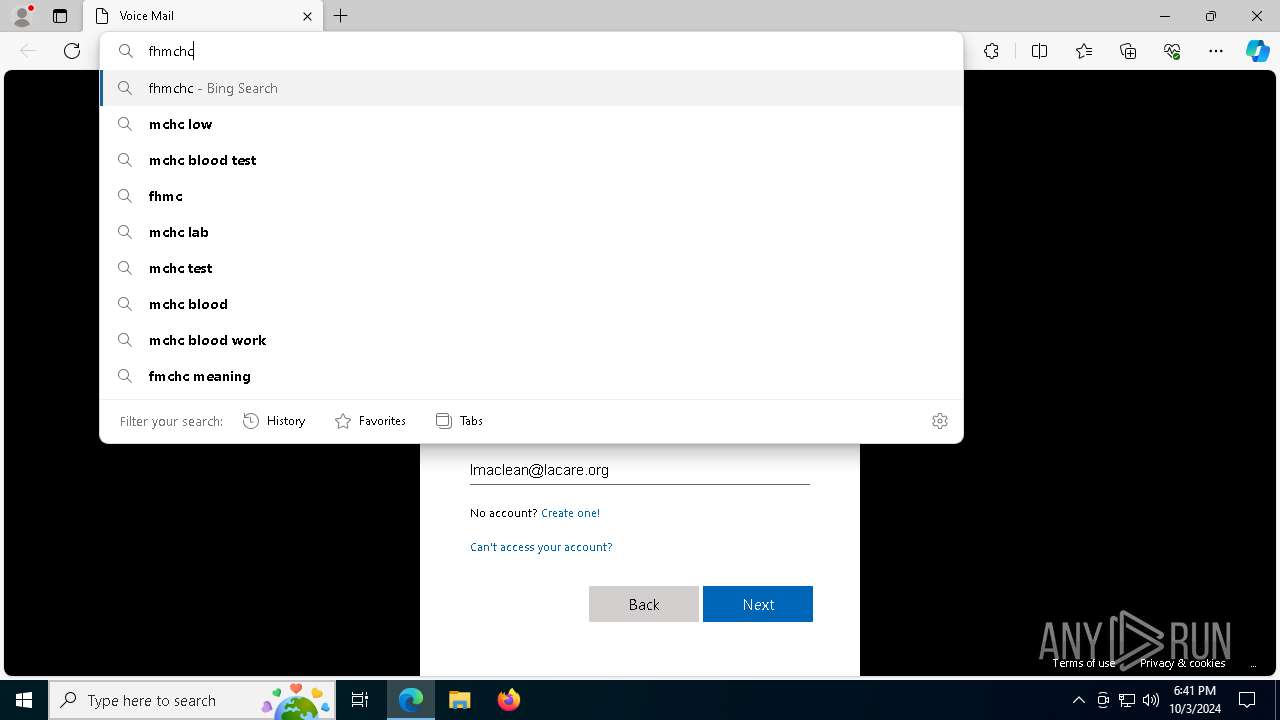Select the 'mchc test' suggestion

531,268
